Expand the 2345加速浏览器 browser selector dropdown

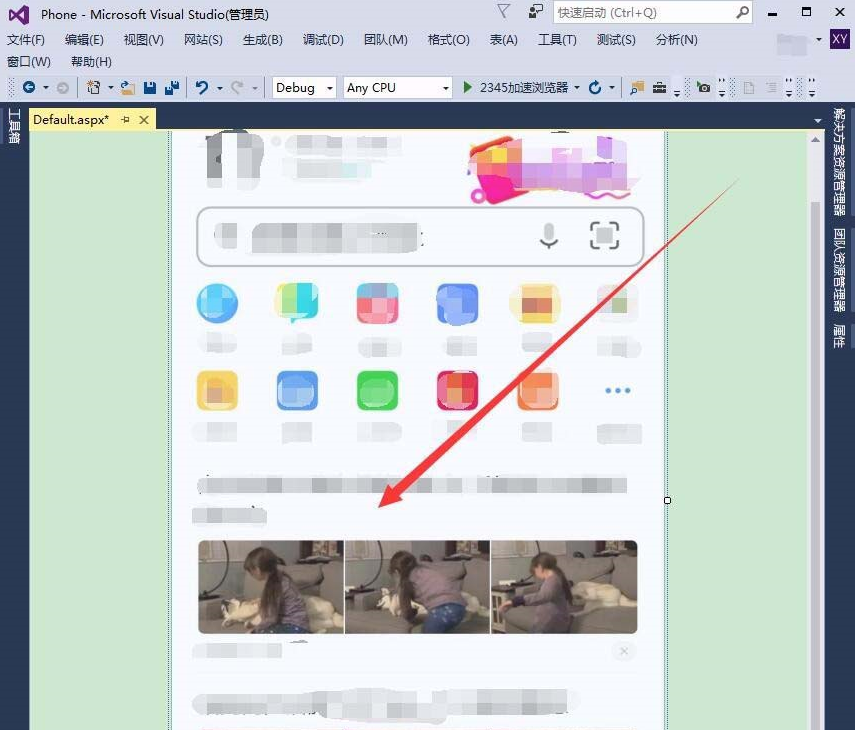click(x=577, y=87)
